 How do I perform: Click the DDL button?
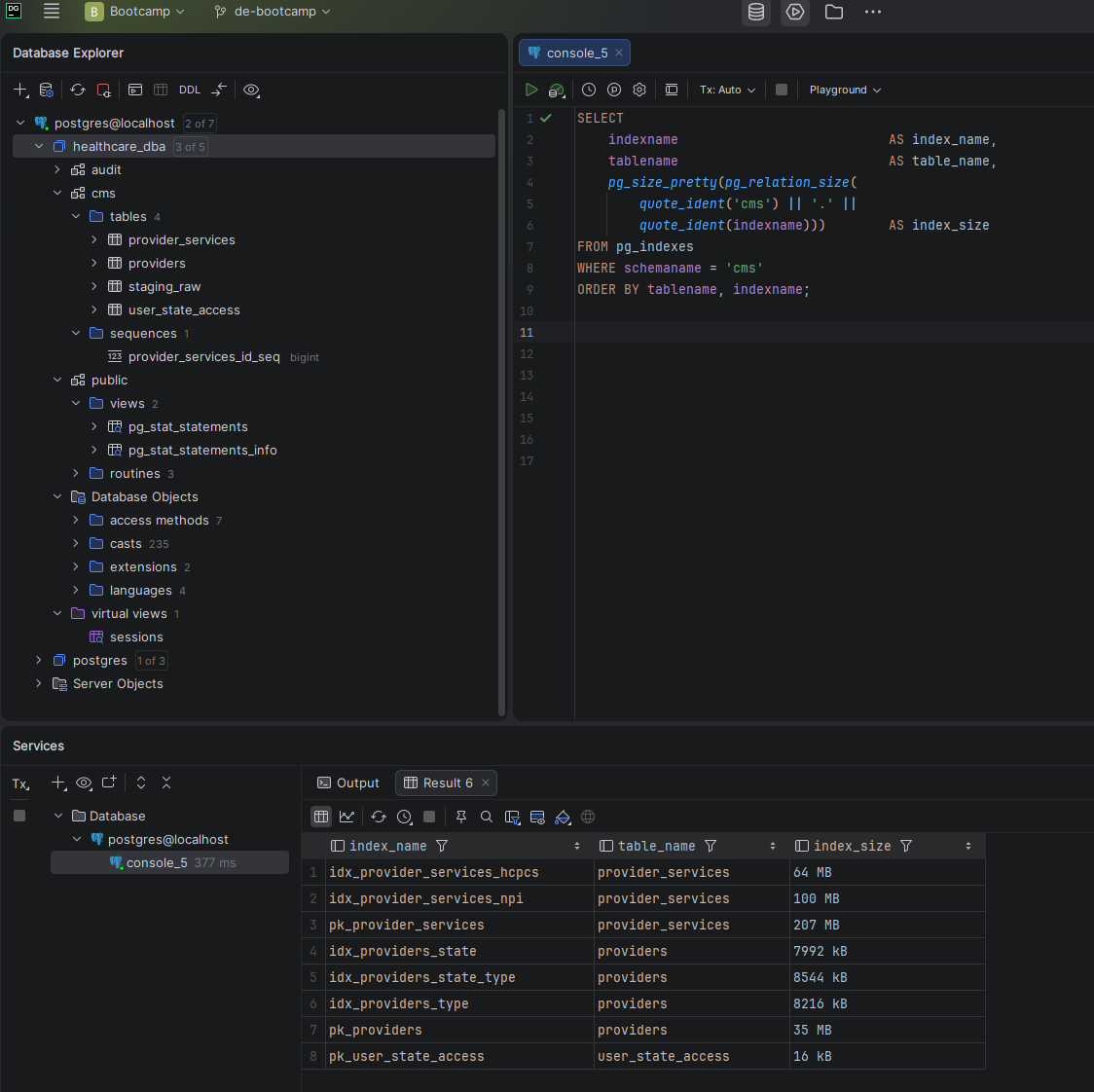pos(189,90)
